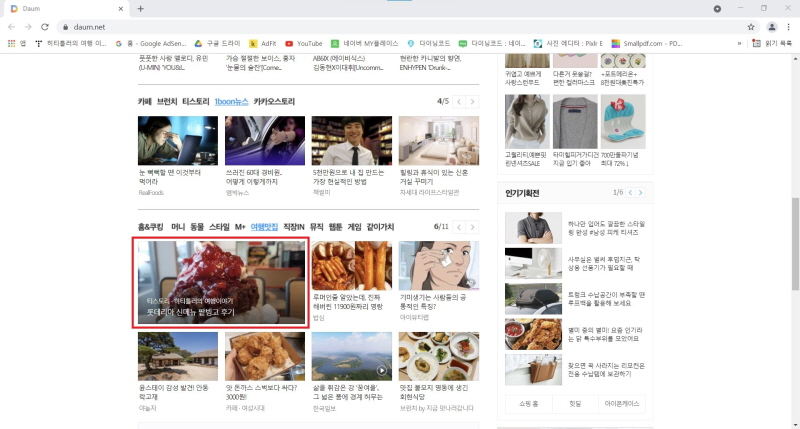
Task: Go to next page of 6/11 section
Action: coord(472,227)
